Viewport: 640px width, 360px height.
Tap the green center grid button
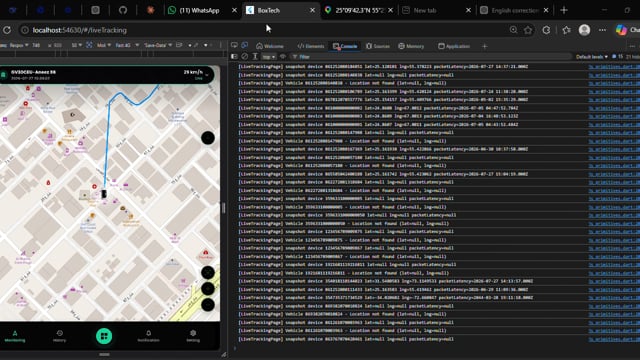[104, 336]
